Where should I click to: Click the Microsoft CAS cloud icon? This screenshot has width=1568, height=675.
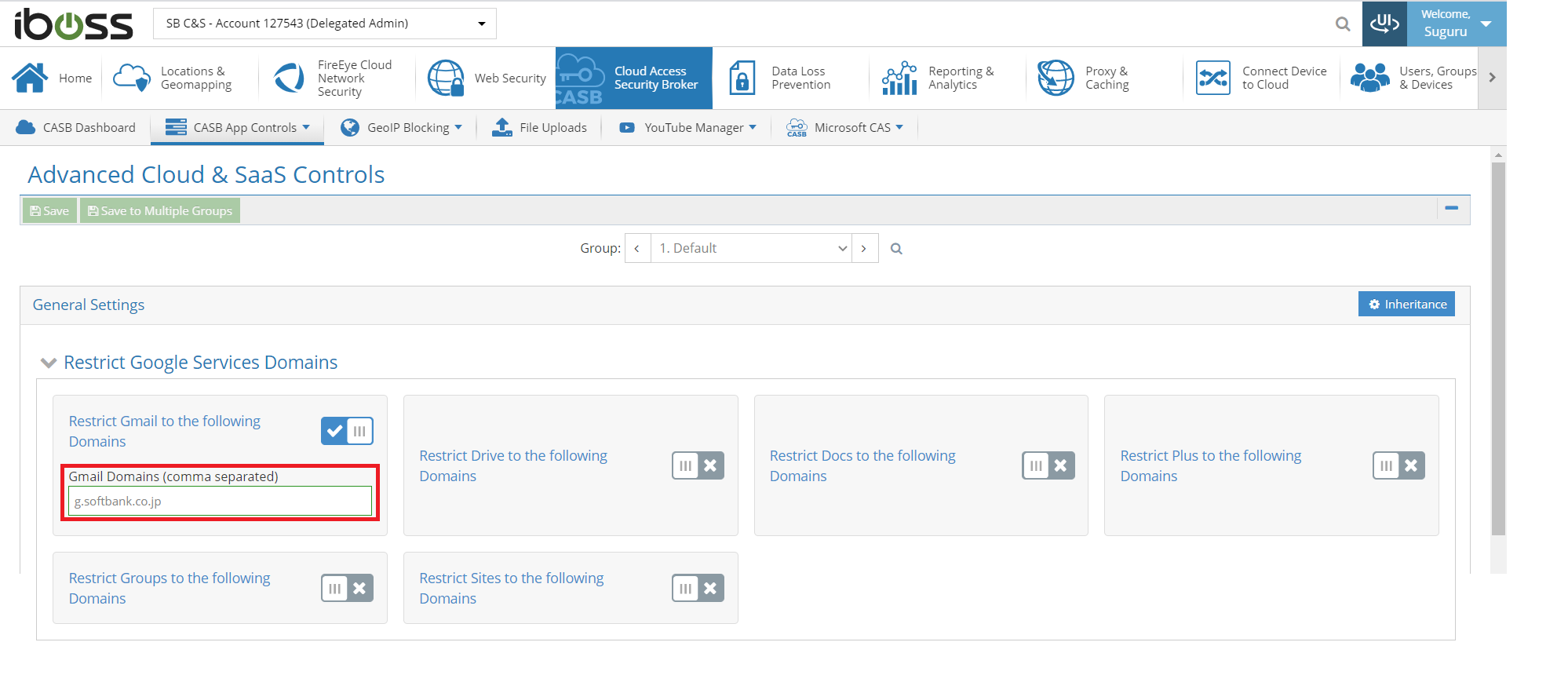pyautogui.click(x=797, y=127)
